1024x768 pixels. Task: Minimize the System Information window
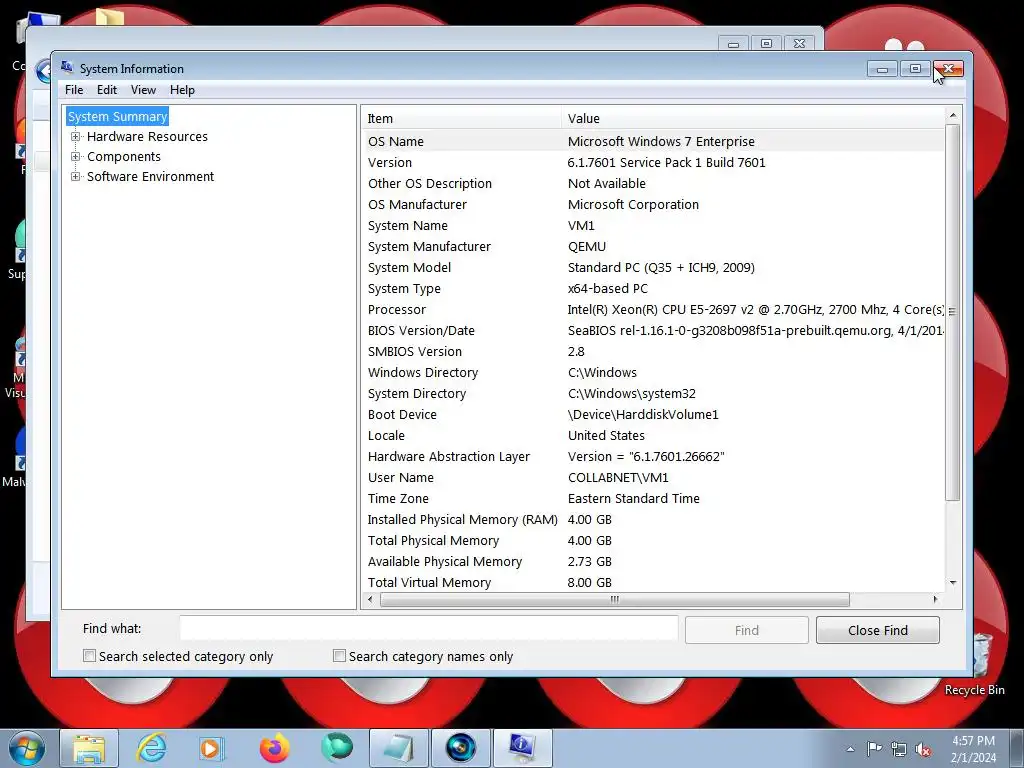click(x=882, y=69)
